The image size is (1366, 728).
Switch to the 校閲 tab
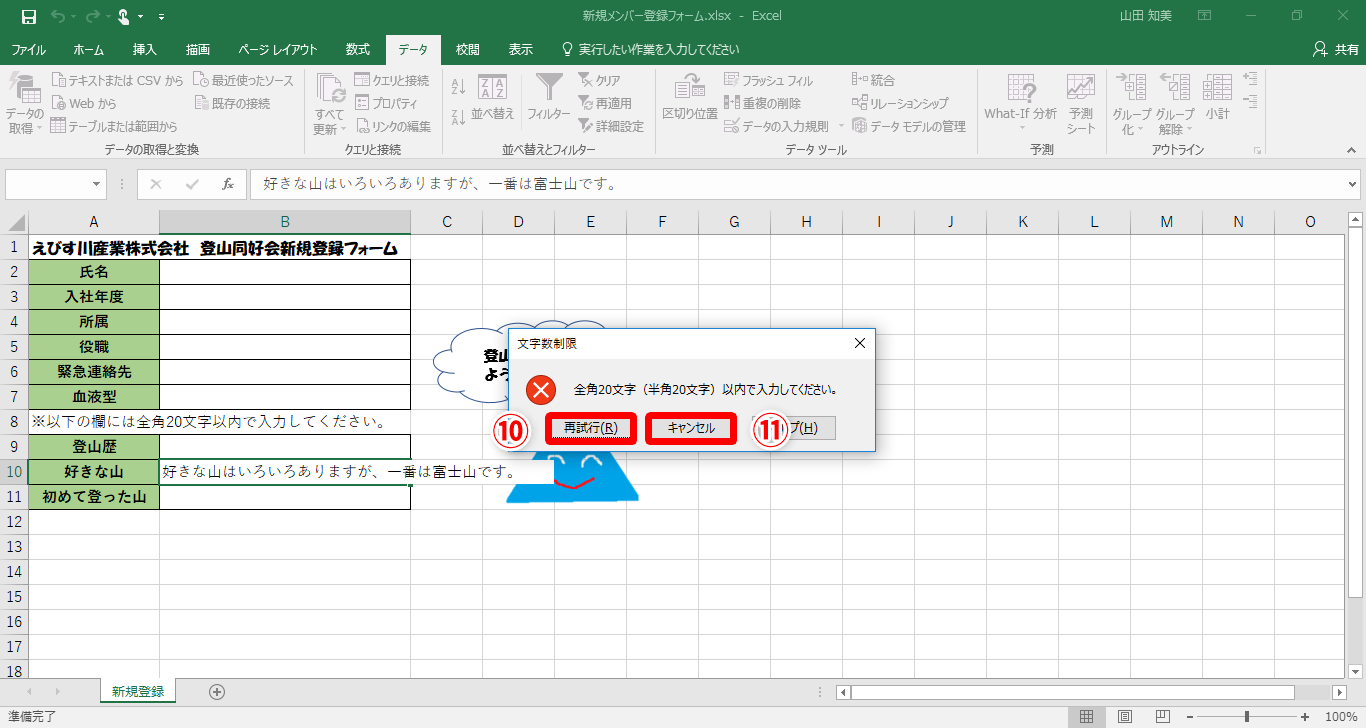tap(467, 49)
